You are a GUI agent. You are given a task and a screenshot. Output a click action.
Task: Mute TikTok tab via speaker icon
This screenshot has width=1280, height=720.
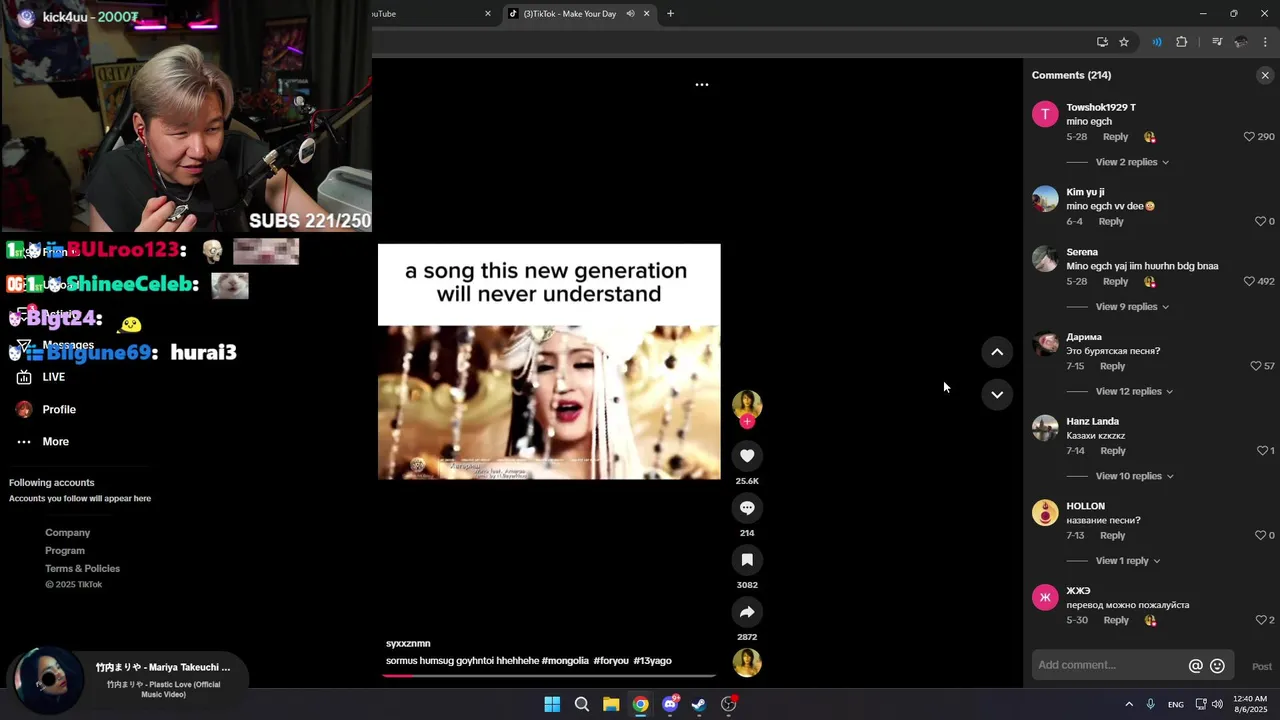[x=631, y=14]
